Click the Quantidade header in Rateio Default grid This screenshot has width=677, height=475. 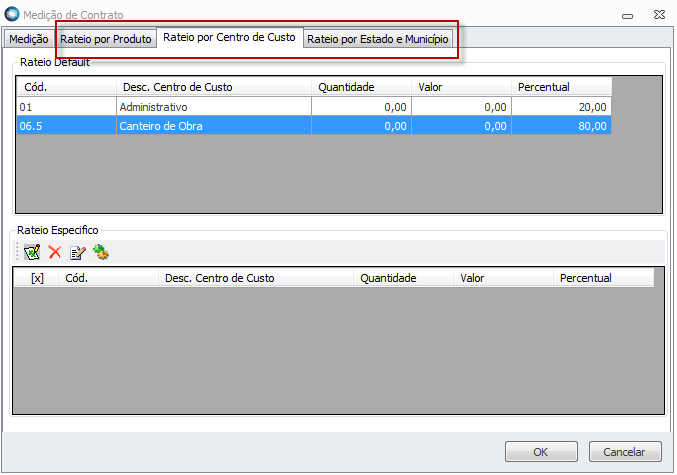pos(361,87)
